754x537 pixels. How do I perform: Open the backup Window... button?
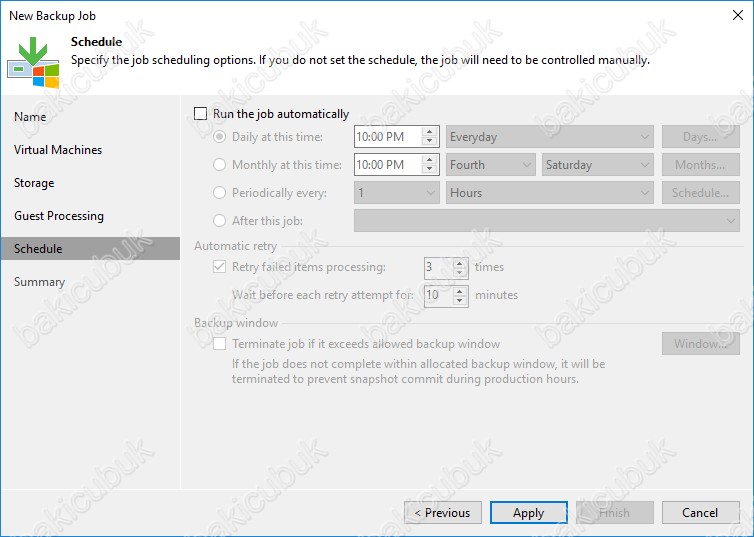tap(701, 344)
